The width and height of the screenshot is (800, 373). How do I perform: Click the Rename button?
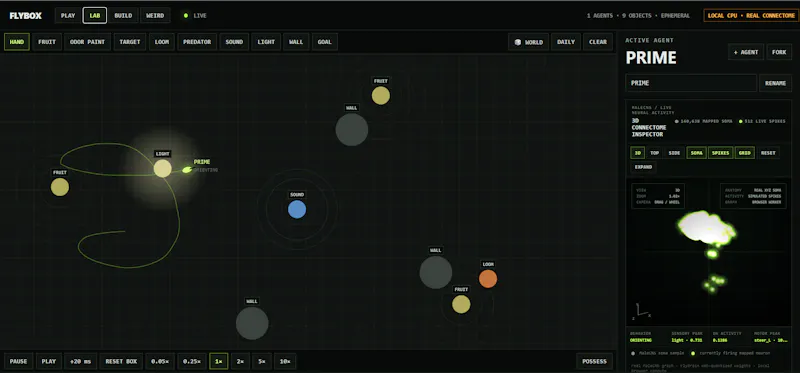click(x=776, y=83)
